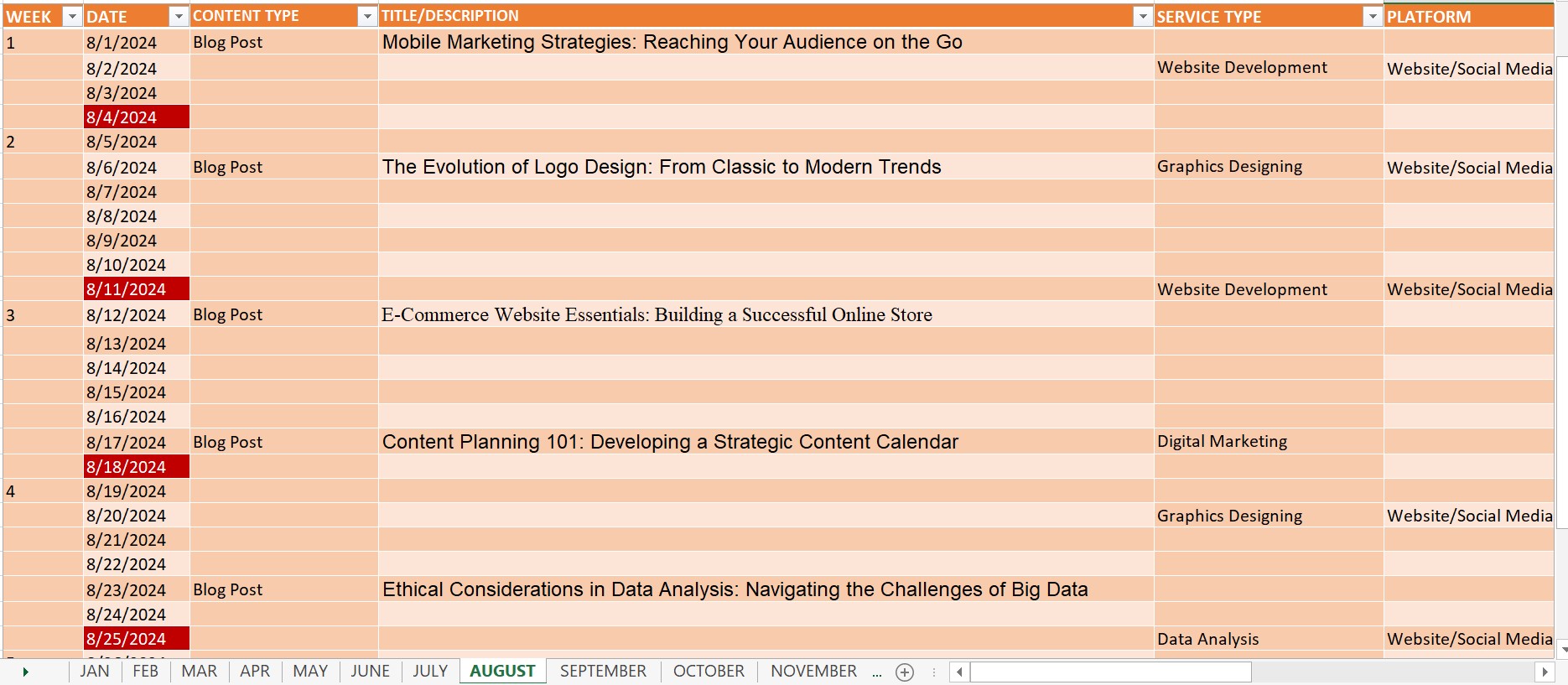Click the sheet tab scroll right arrow
This screenshot has height=685, width=1568.
(25, 672)
